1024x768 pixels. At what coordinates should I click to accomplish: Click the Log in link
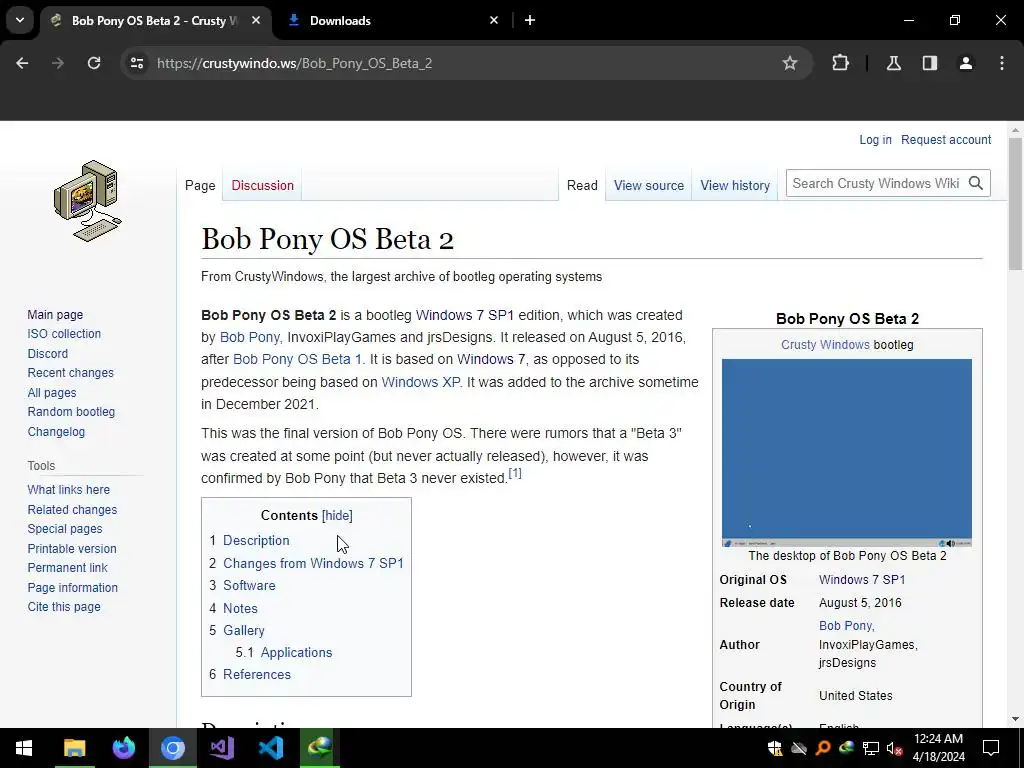pos(875,140)
